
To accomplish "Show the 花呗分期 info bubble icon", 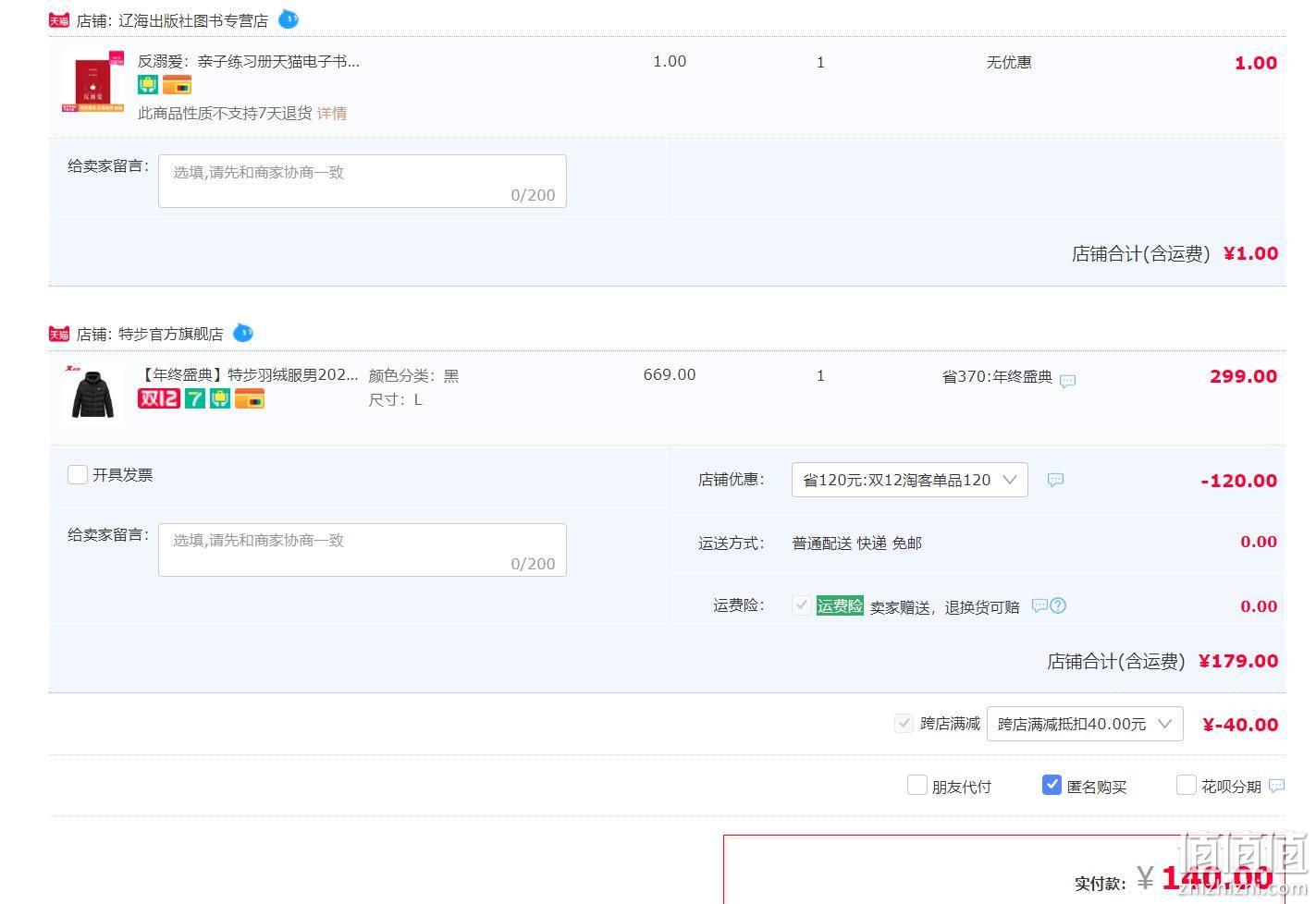I will coord(1276,786).
